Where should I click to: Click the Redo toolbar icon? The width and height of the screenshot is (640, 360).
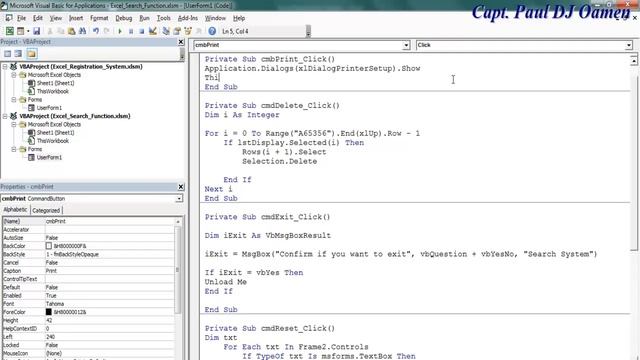tap(107, 31)
